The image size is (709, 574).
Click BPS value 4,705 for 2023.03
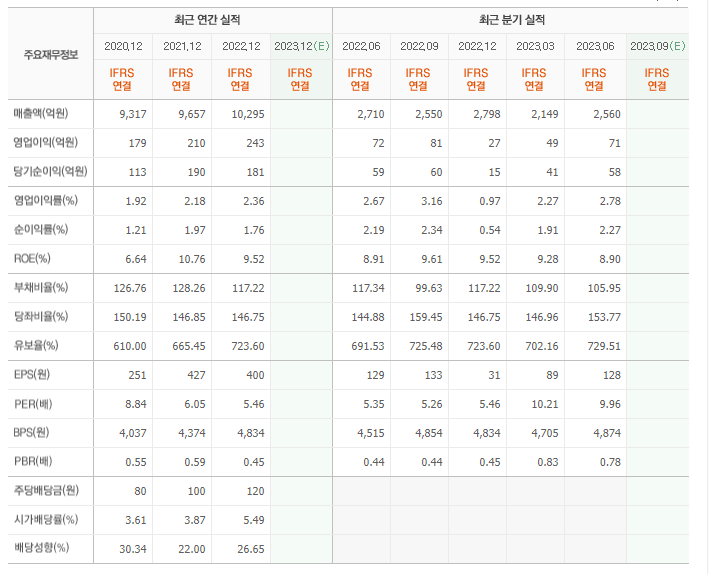[x=545, y=433]
